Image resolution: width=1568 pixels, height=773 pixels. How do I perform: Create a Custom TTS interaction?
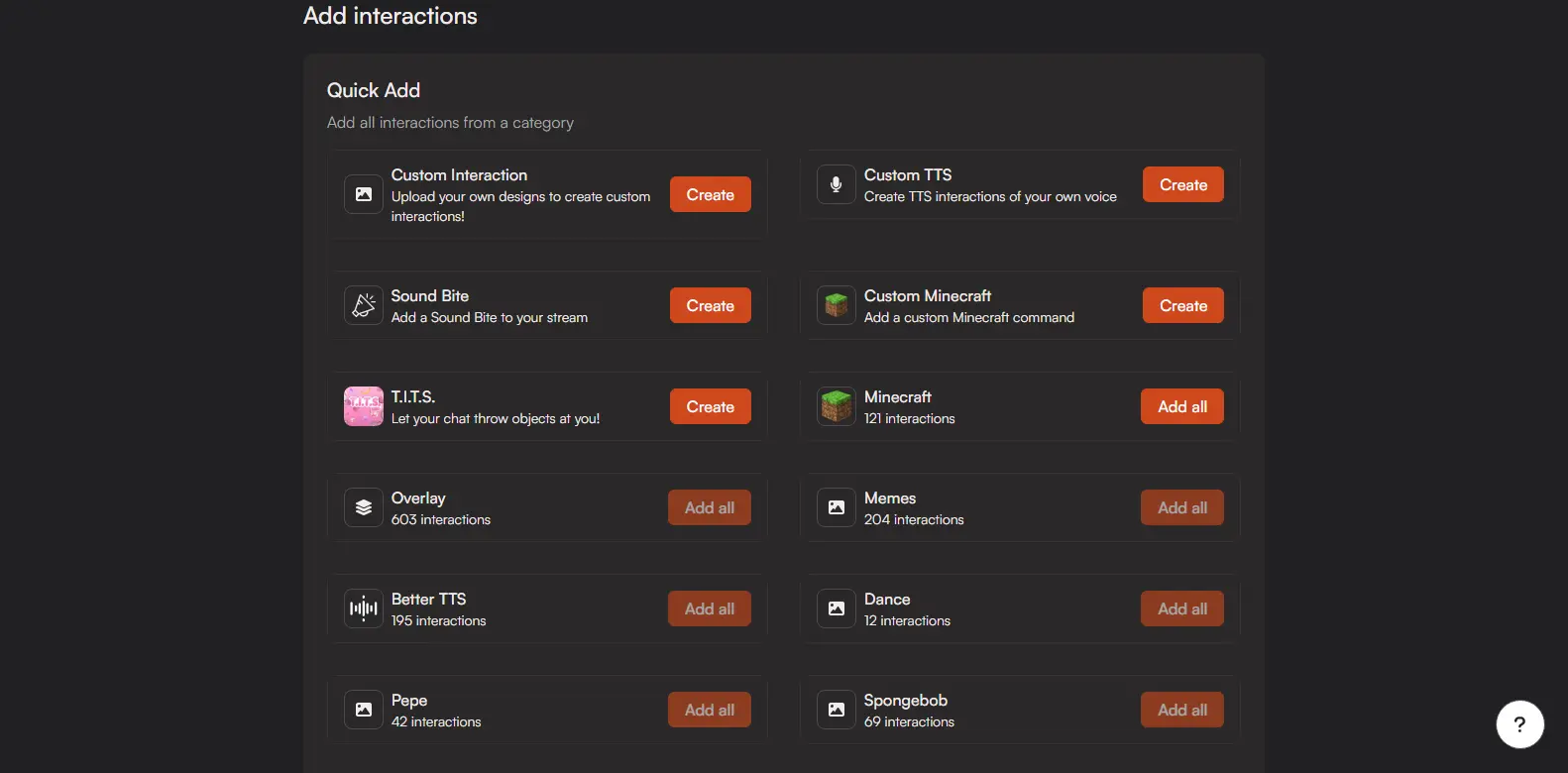(1183, 184)
